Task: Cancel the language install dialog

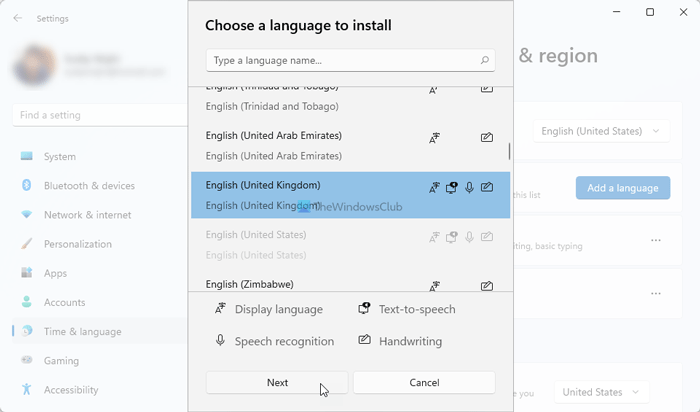Action: [424, 382]
